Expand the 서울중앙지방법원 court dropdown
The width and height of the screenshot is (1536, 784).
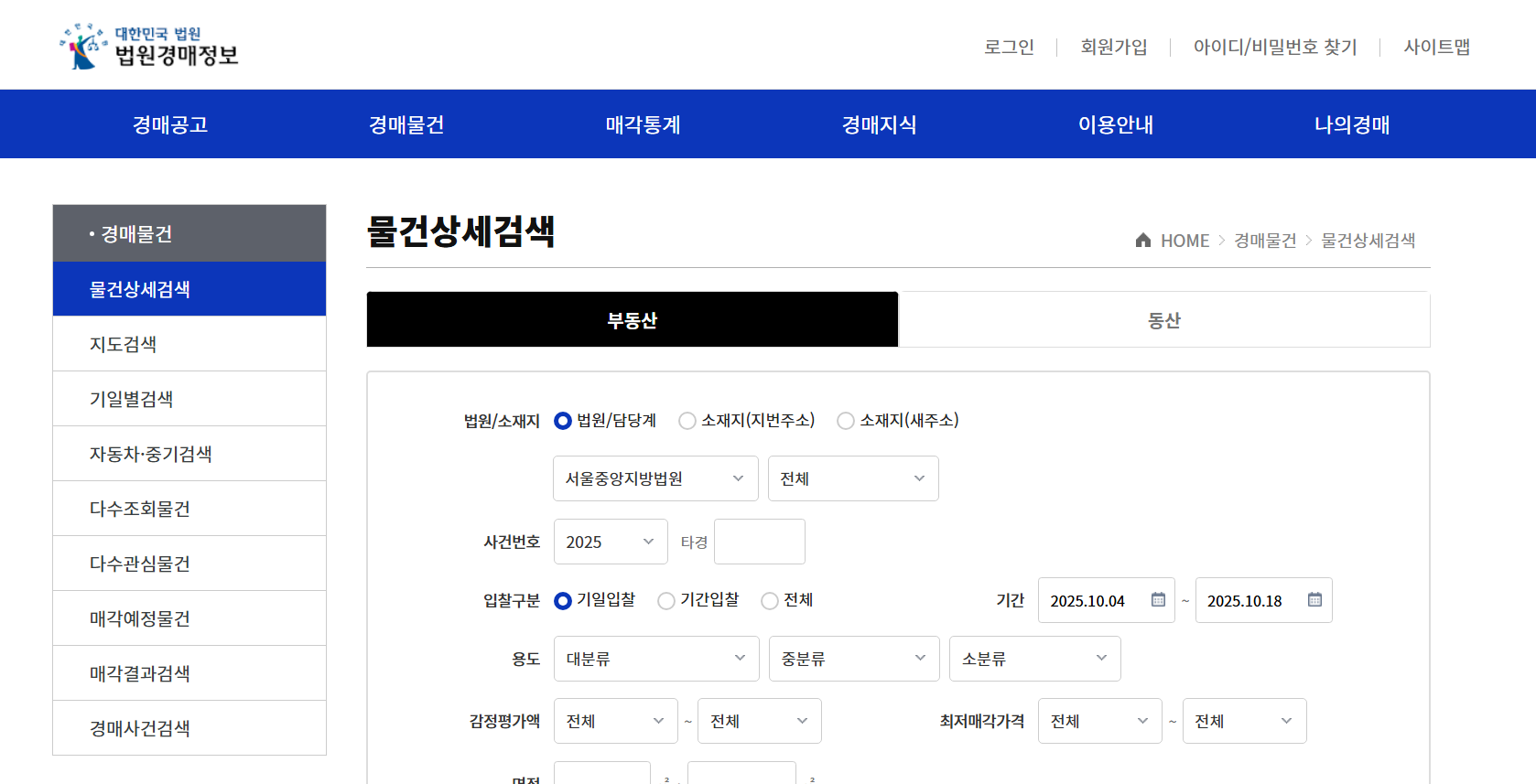[x=654, y=478]
